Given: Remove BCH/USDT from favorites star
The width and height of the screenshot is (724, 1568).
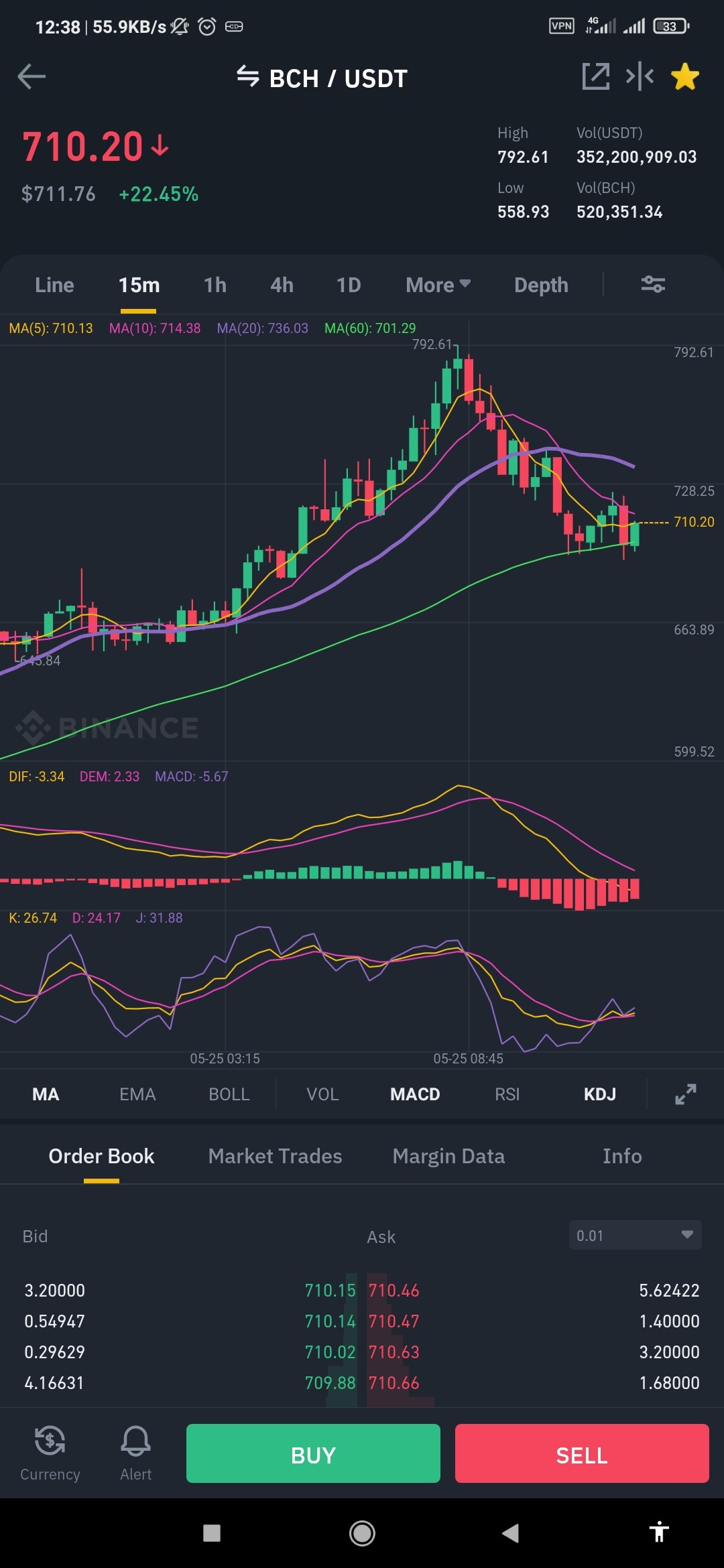Looking at the screenshot, I should tap(685, 76).
